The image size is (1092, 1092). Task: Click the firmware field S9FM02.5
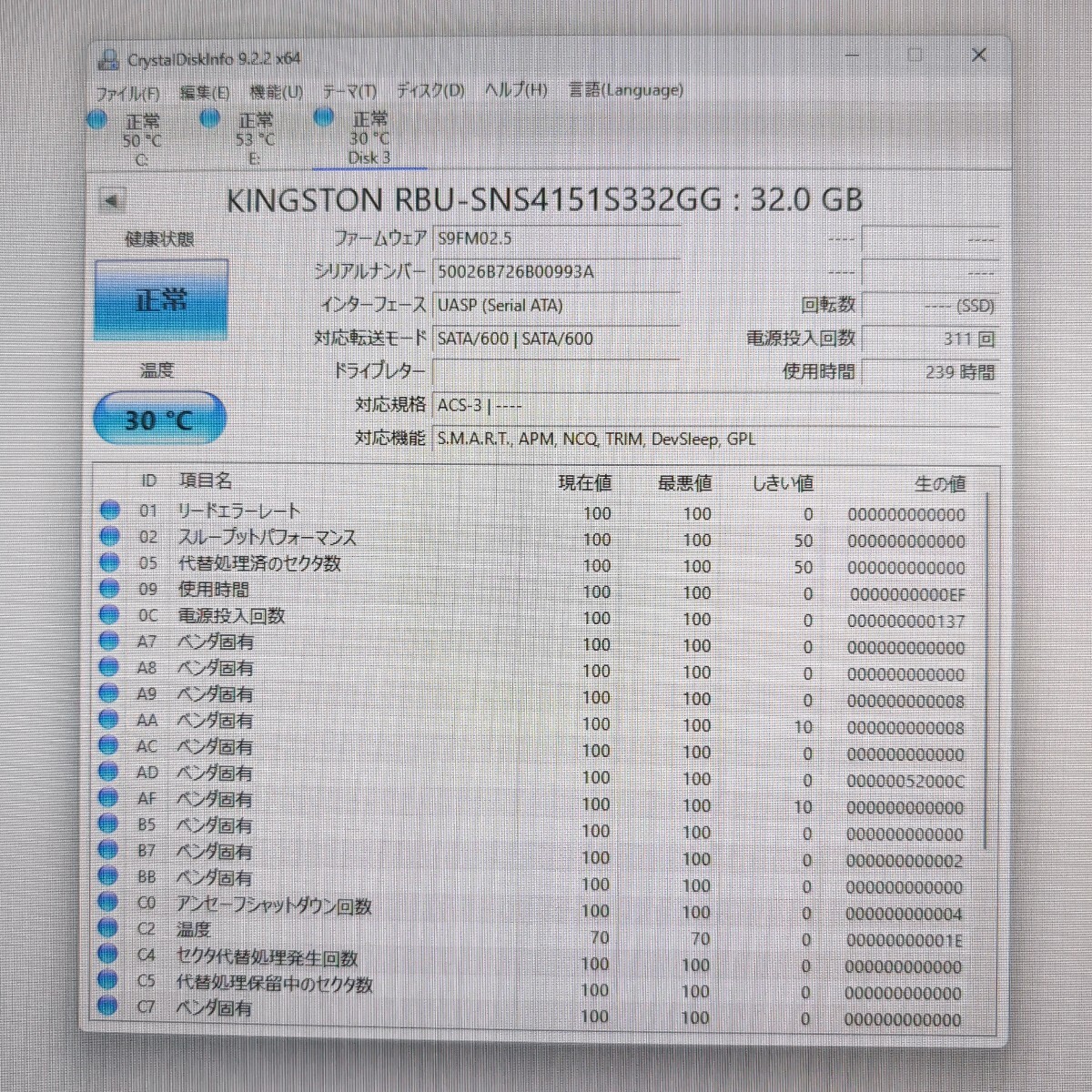tap(555, 238)
